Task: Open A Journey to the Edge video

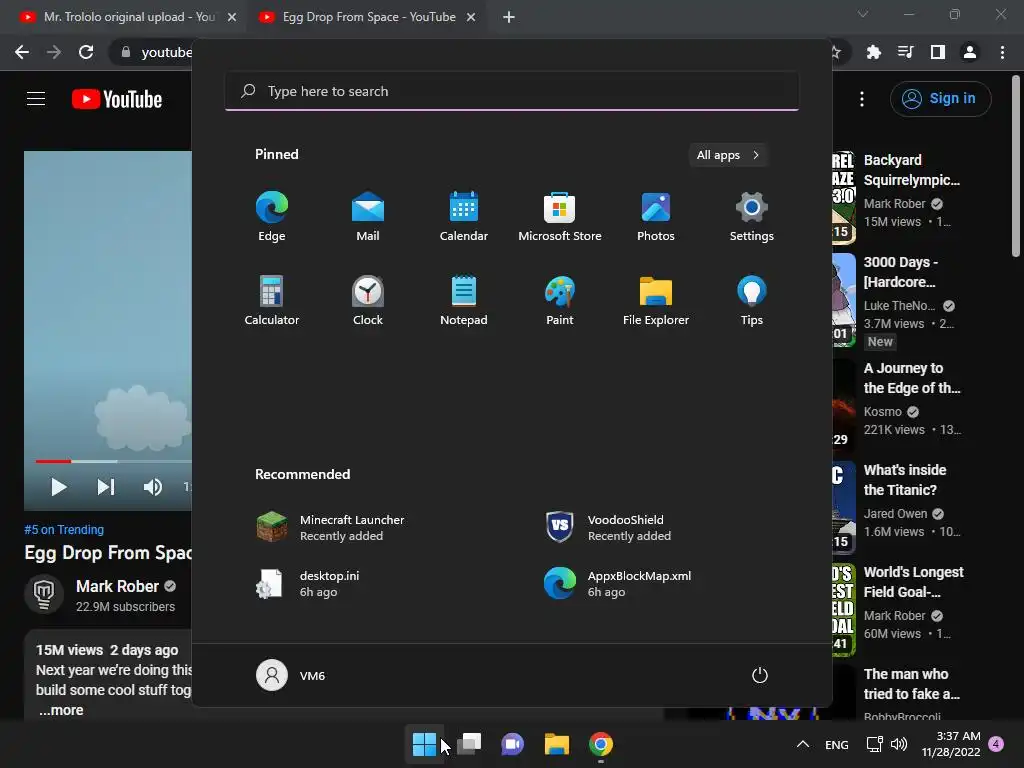Action: click(912, 378)
